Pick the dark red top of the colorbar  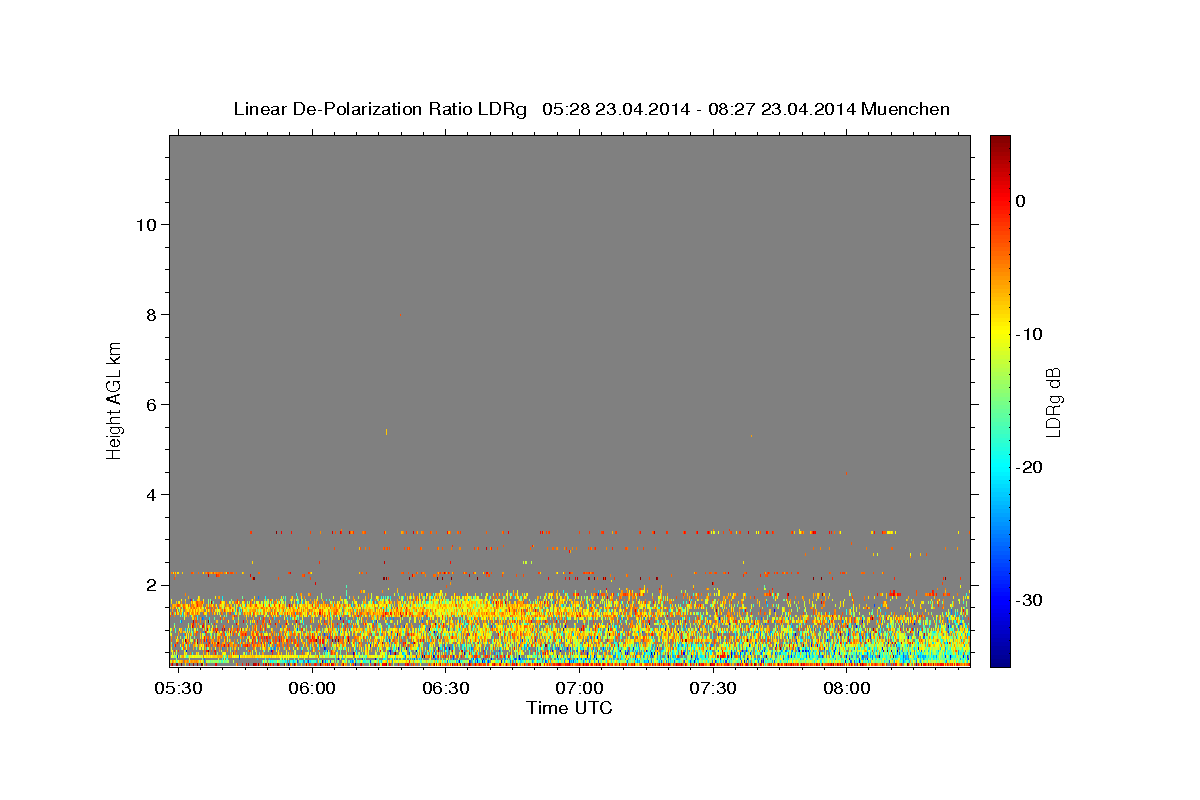[1000, 143]
